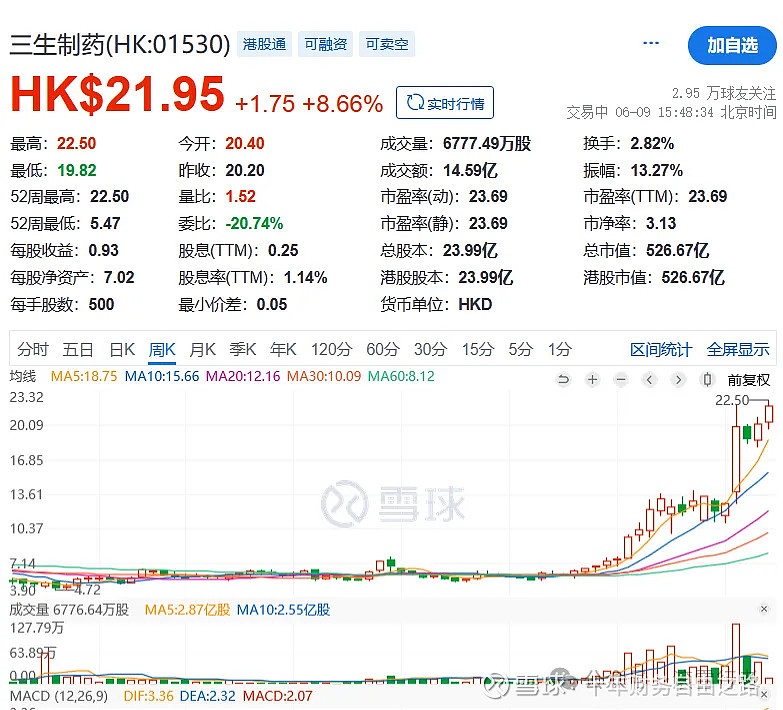783x710 pixels.
Task: Click the MA30:10.09 indicator label
Action: coord(324,376)
